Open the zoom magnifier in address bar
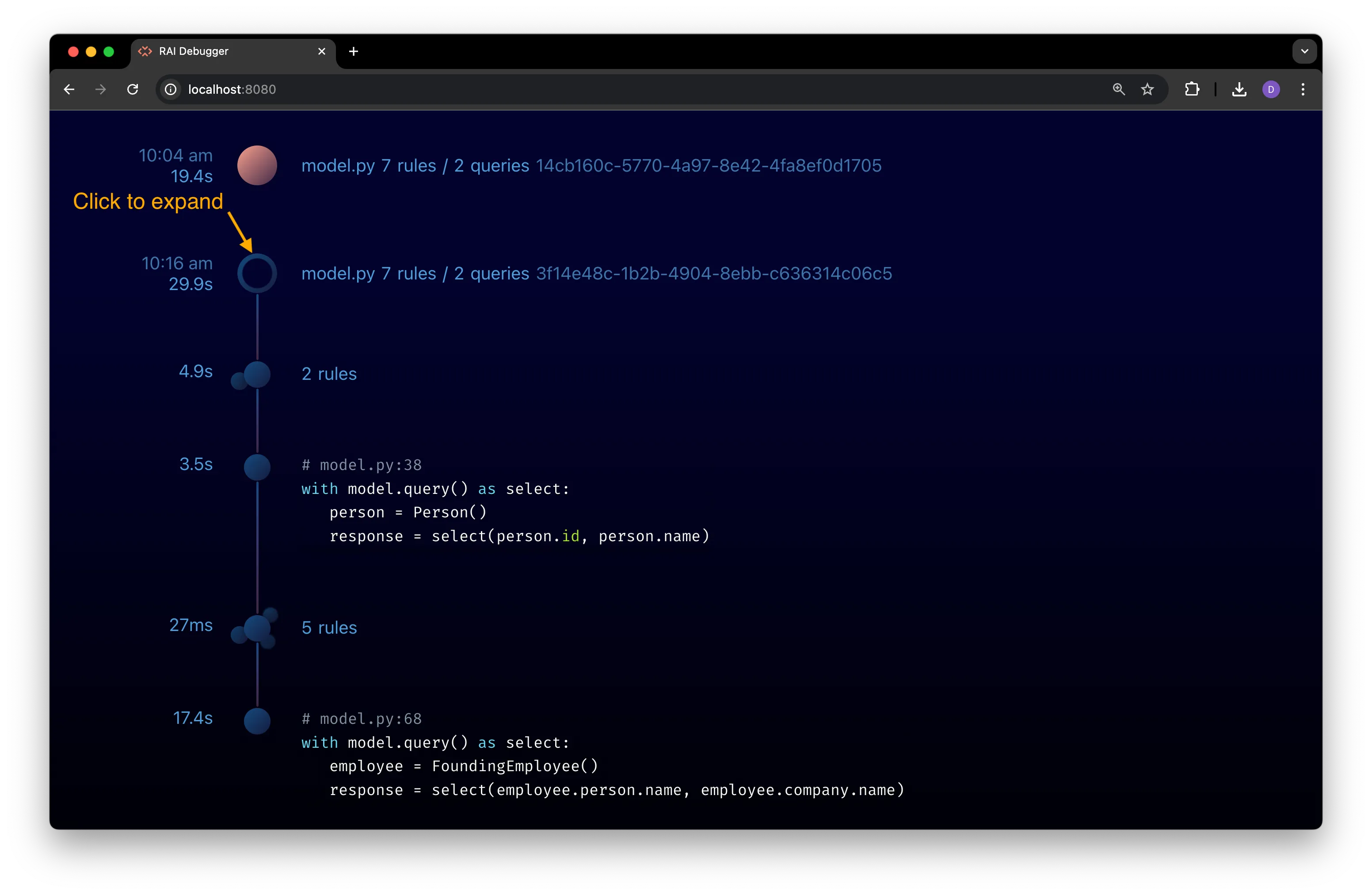Viewport: 1372px width, 895px height. point(1118,89)
